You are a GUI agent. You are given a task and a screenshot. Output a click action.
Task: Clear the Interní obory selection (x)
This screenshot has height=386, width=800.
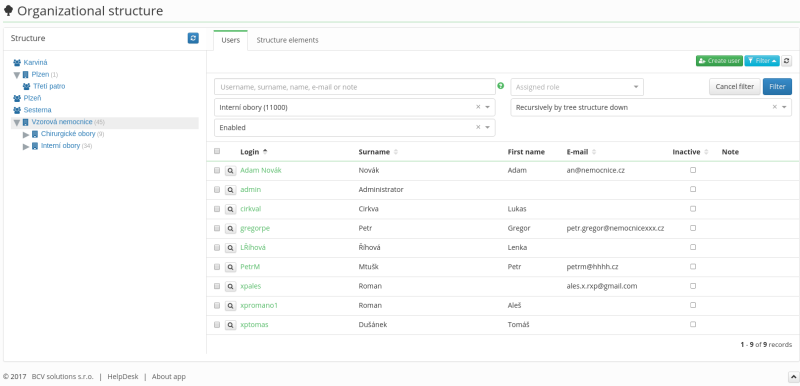[x=478, y=107]
